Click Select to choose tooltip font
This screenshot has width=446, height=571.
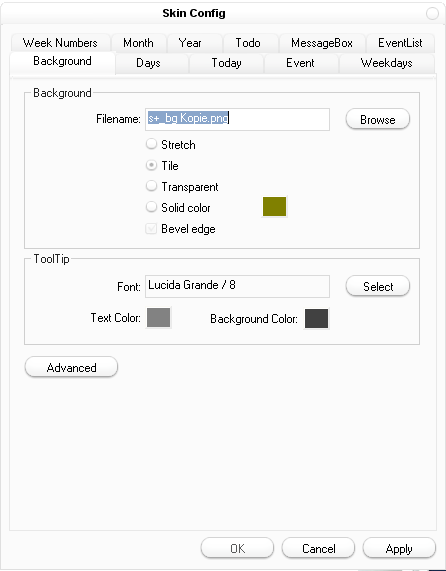tap(378, 286)
